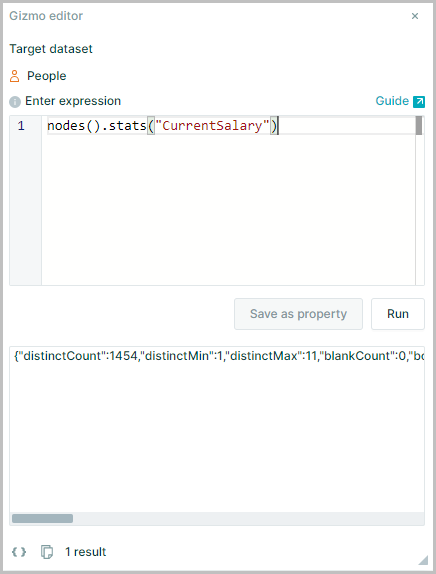Open the Guide external link icon
The height and width of the screenshot is (574, 436).
[x=419, y=101]
